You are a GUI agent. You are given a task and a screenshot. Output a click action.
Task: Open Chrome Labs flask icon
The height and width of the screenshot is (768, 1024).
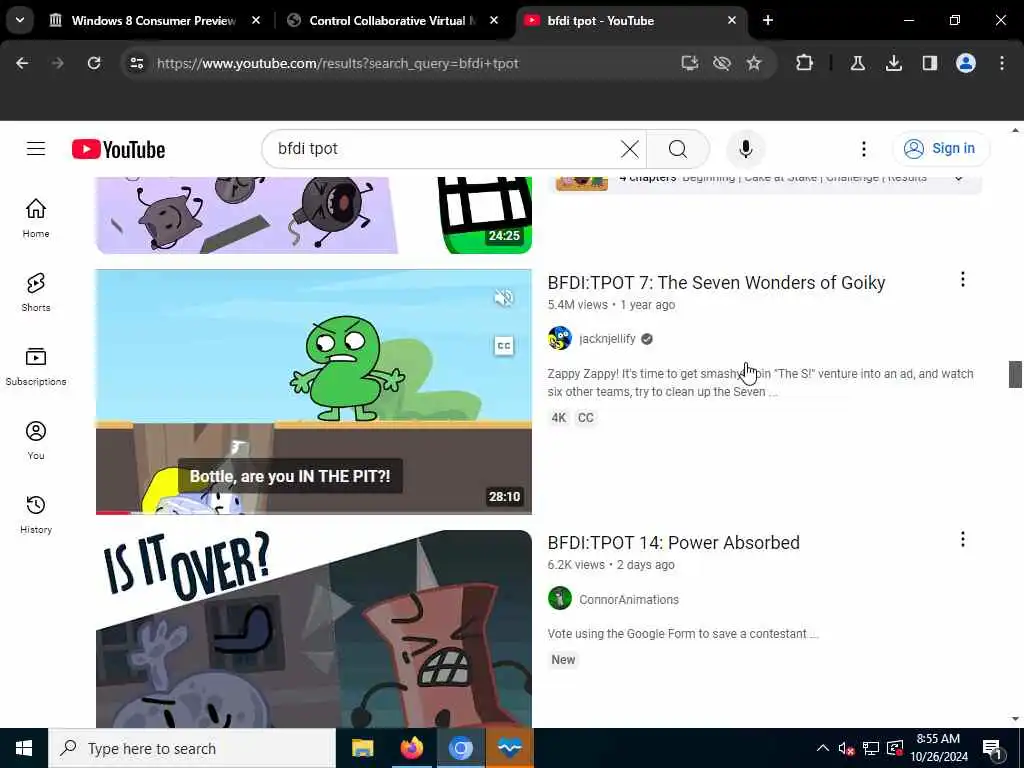(x=857, y=63)
